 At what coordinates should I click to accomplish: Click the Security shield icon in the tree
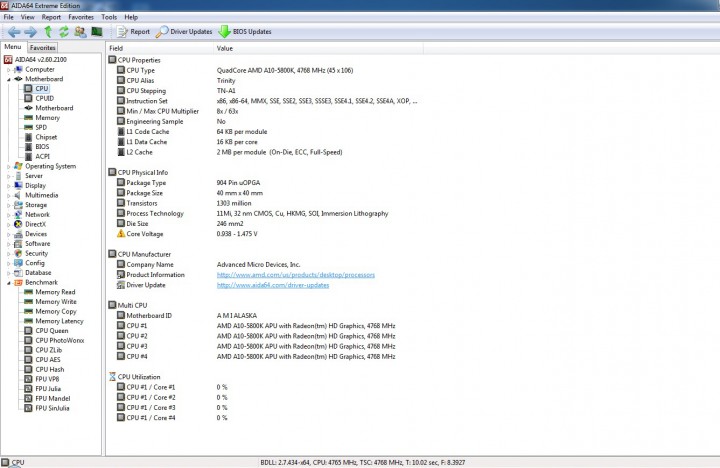click(18, 253)
